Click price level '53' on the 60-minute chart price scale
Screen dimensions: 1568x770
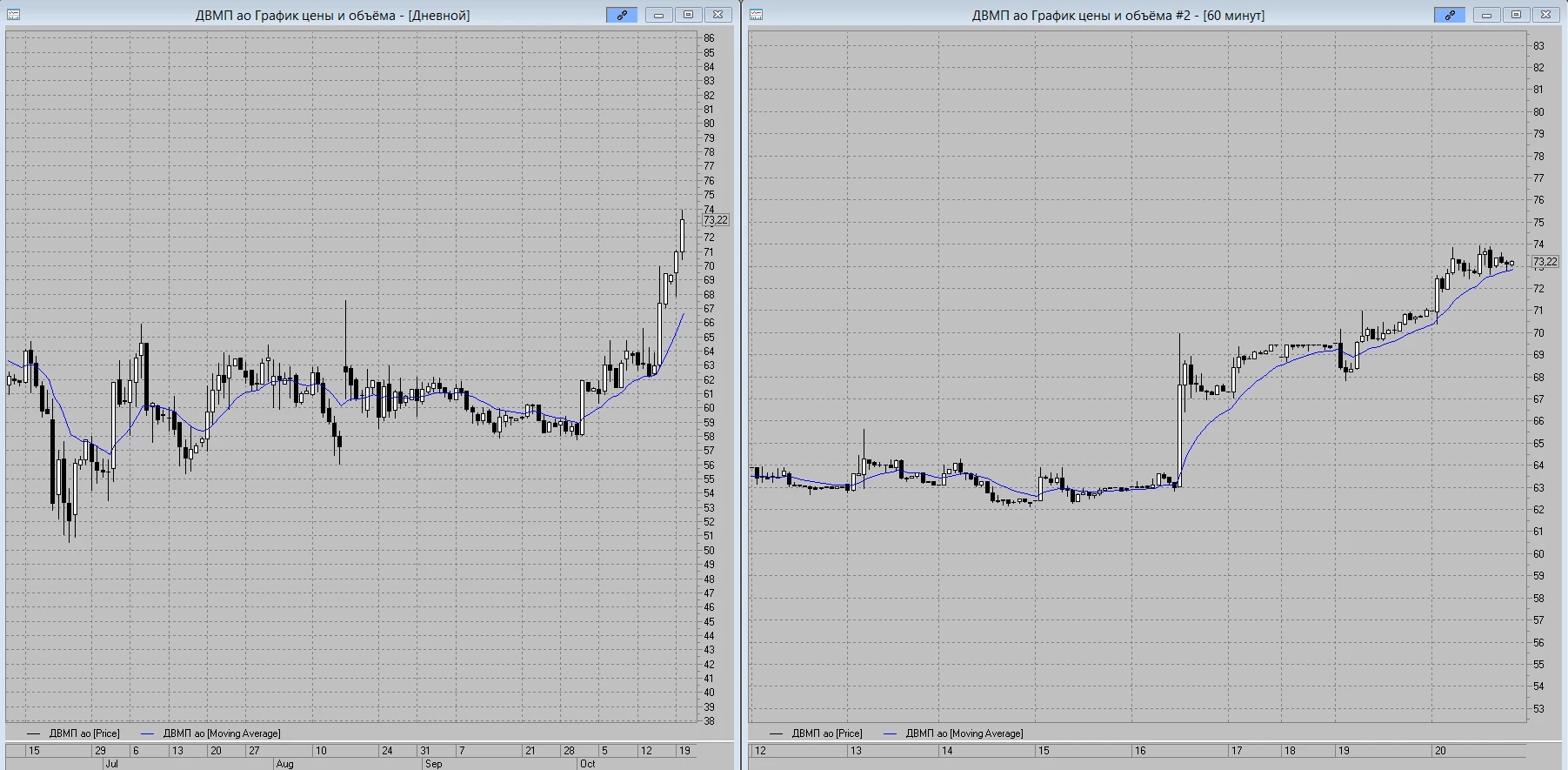pos(1538,709)
